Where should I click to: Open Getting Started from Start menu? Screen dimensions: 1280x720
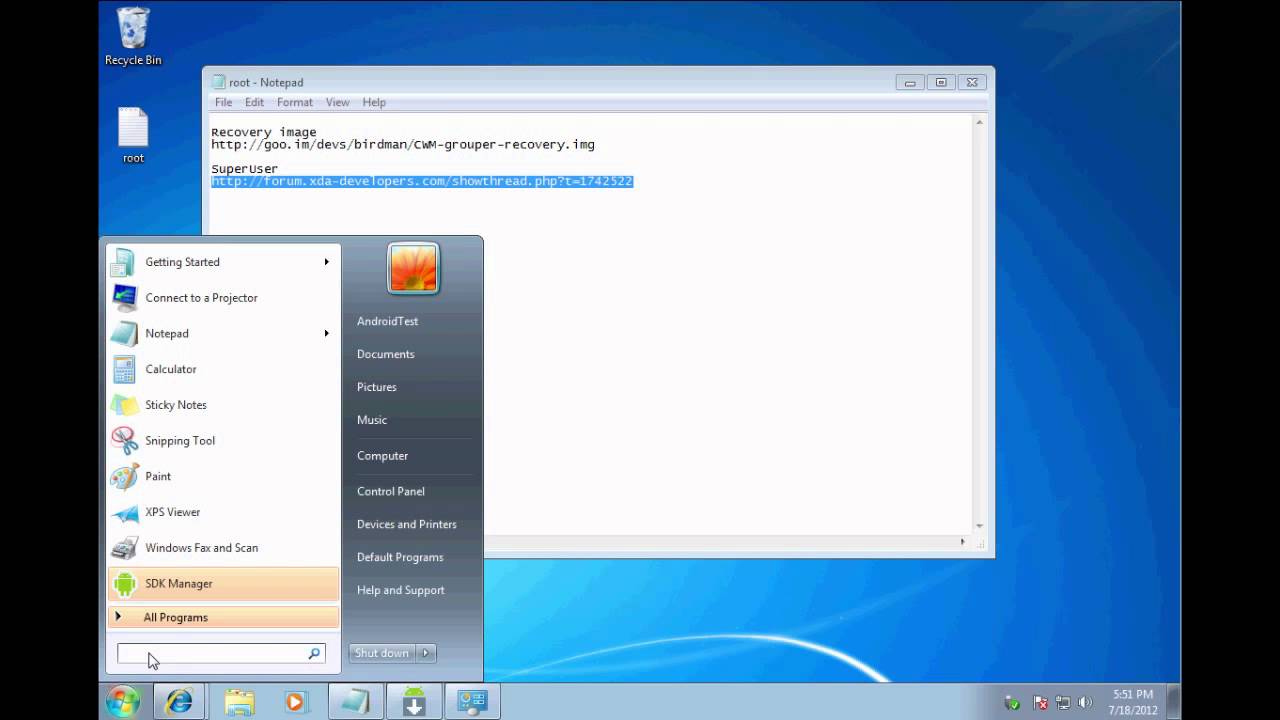(x=223, y=262)
